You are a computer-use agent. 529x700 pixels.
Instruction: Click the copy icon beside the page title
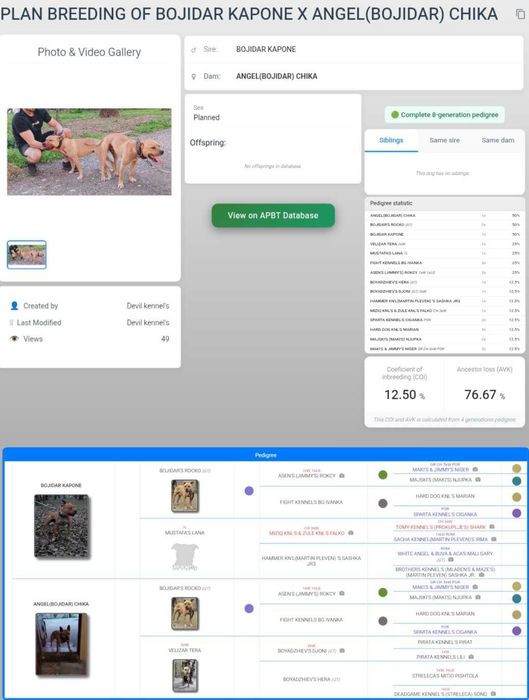pyautogui.click(x=520, y=14)
